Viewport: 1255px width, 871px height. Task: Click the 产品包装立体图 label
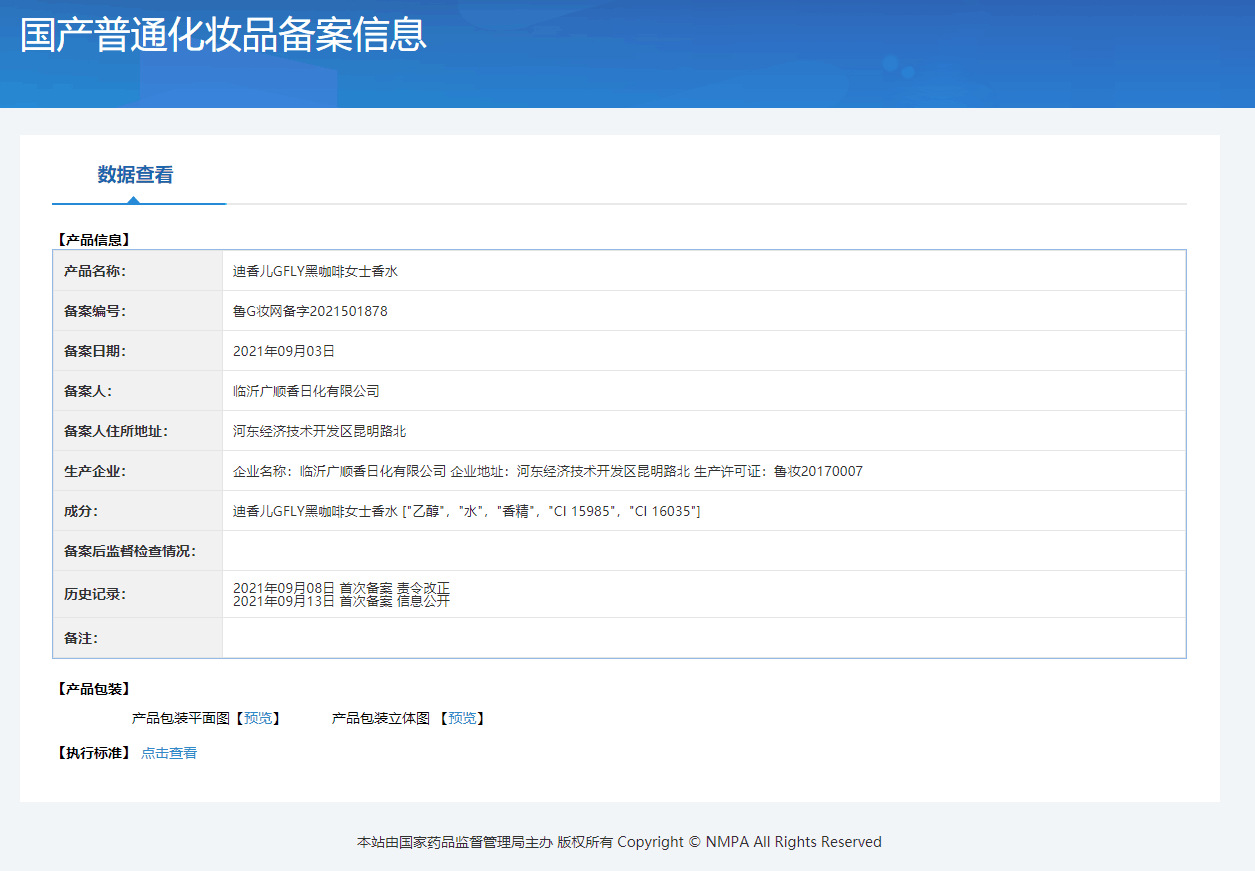click(x=381, y=718)
